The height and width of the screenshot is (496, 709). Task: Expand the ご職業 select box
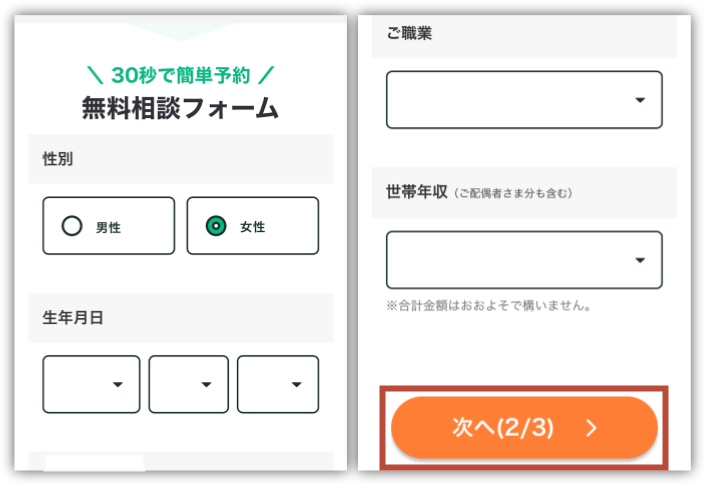point(523,100)
